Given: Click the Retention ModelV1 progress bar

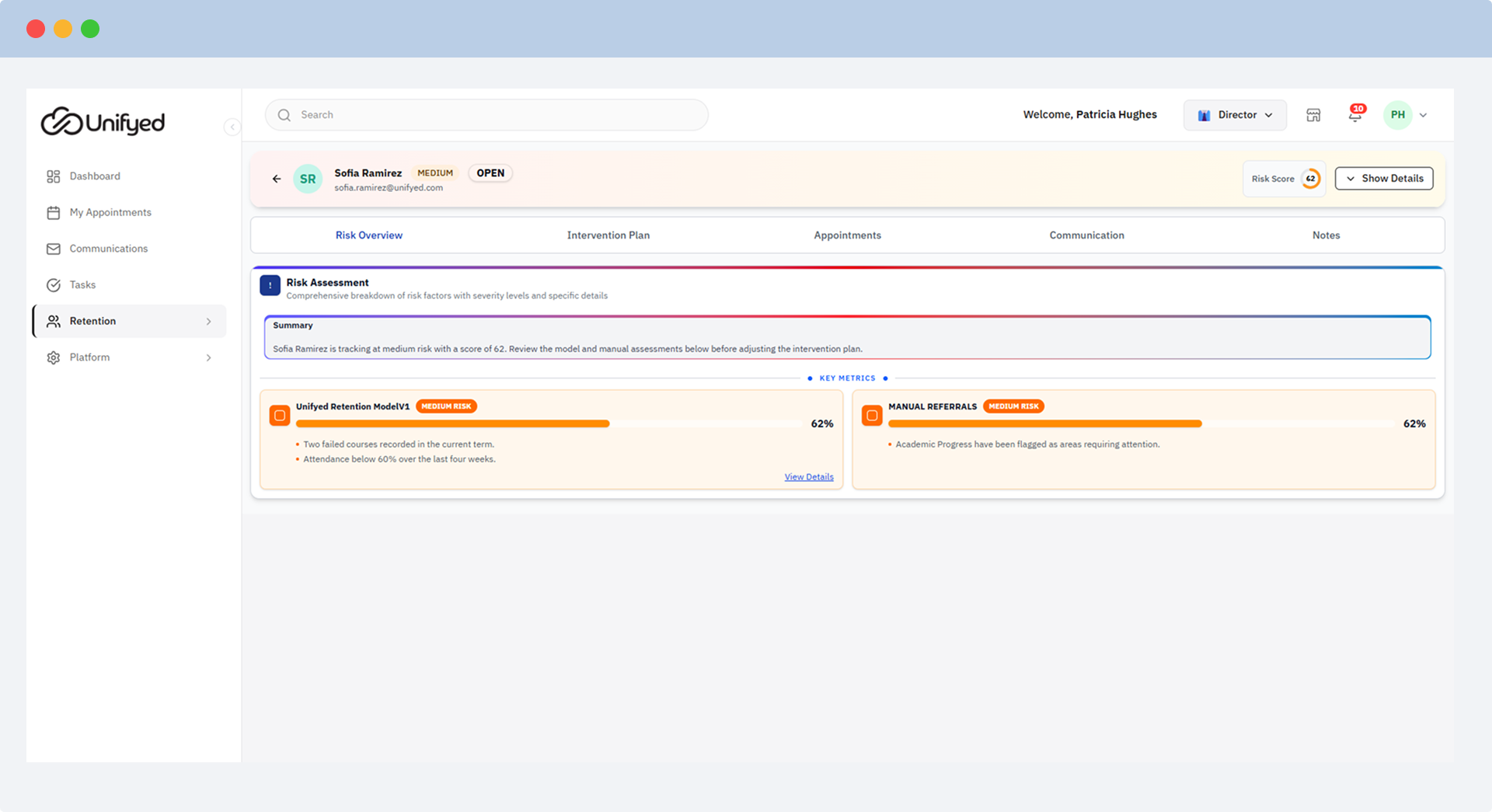Looking at the screenshot, I should [x=549, y=423].
